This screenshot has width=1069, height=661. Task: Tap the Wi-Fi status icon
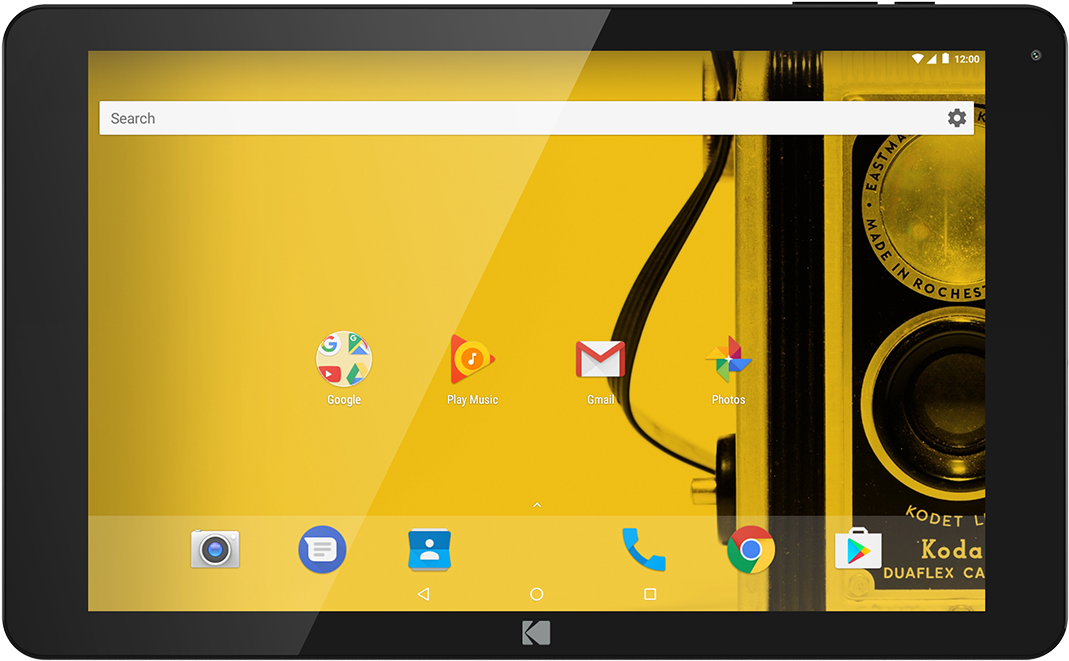(917, 59)
